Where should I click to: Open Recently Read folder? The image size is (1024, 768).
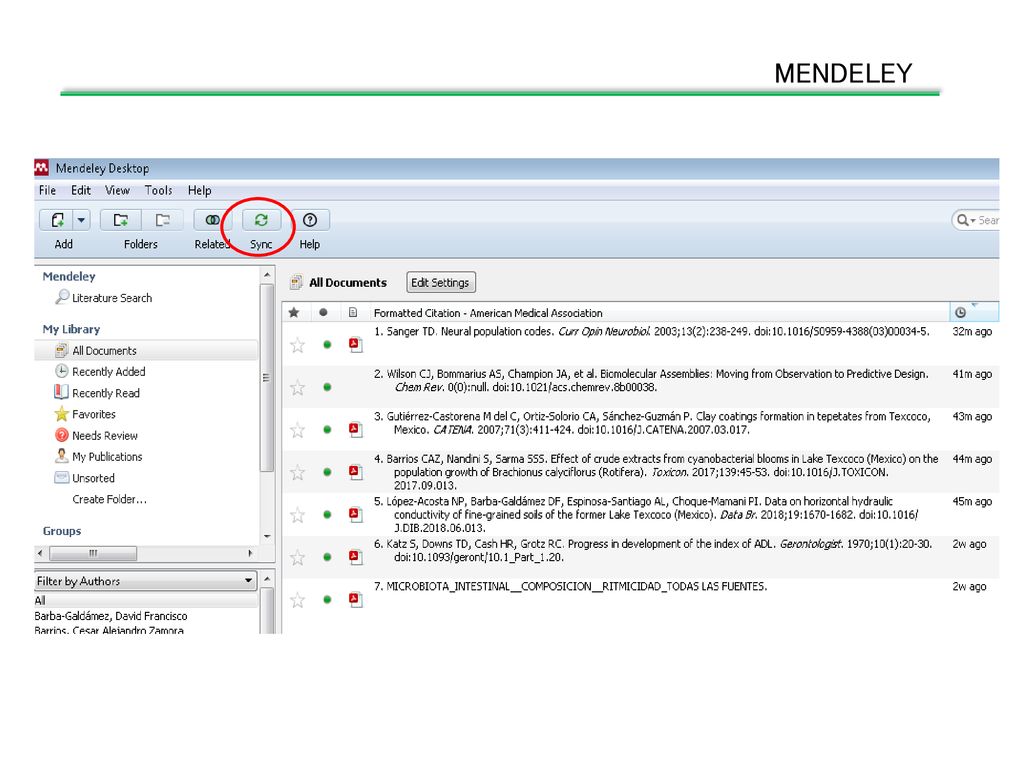tap(106, 393)
